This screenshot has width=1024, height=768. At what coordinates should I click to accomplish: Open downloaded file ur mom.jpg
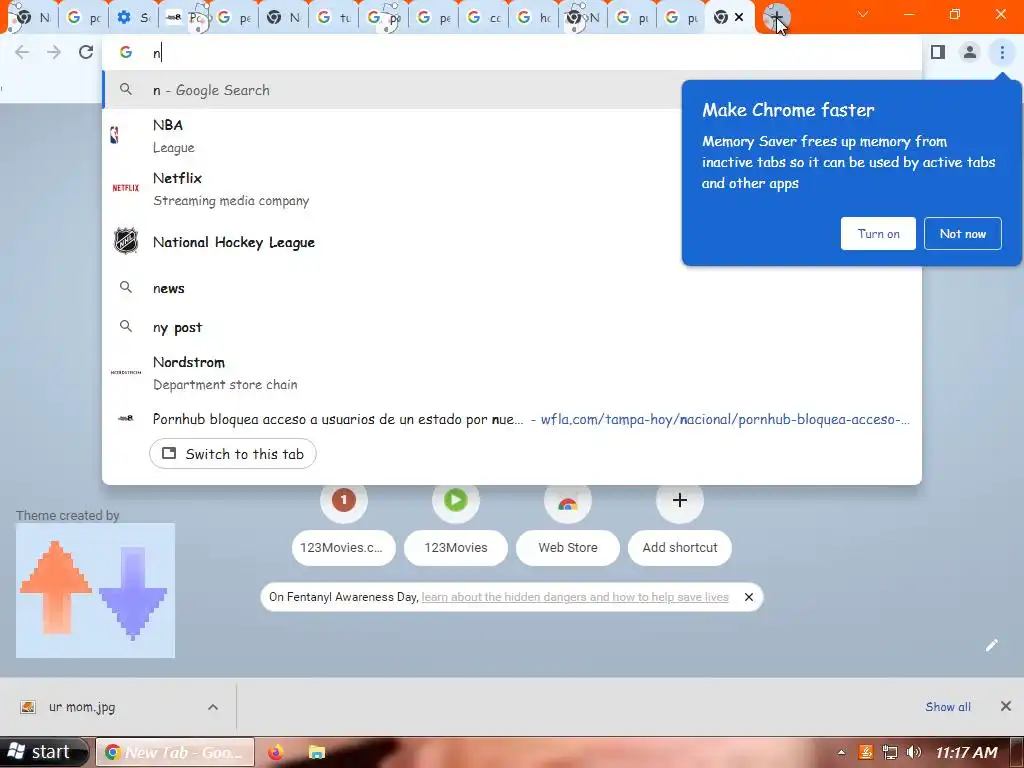(82, 707)
